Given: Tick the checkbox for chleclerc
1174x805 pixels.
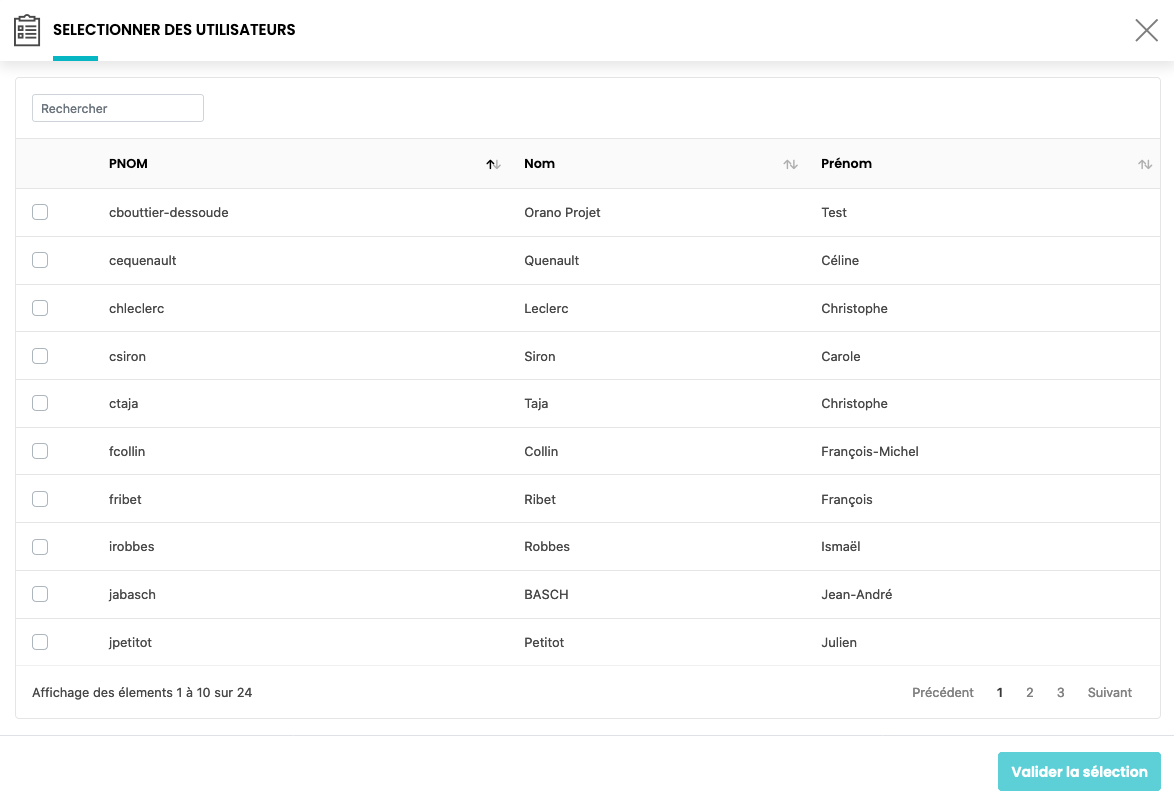Looking at the screenshot, I should click(x=40, y=308).
